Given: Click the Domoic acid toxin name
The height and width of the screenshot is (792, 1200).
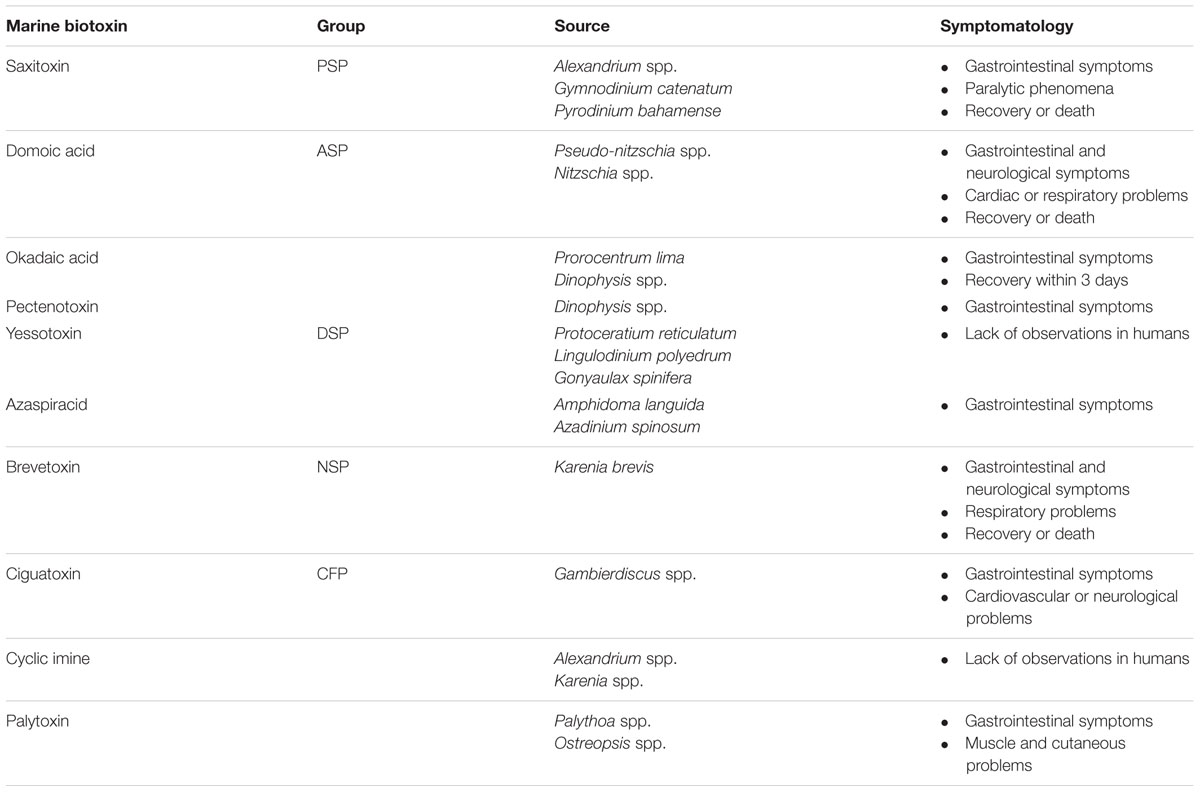Looking at the screenshot, I should (x=46, y=152).
